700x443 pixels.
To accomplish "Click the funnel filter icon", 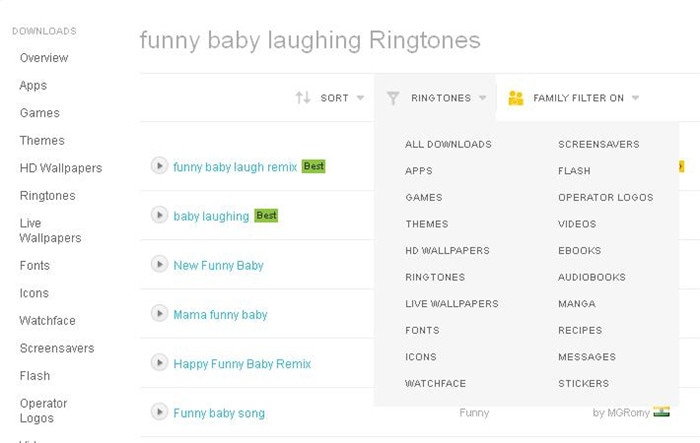I will pyautogui.click(x=393, y=98).
